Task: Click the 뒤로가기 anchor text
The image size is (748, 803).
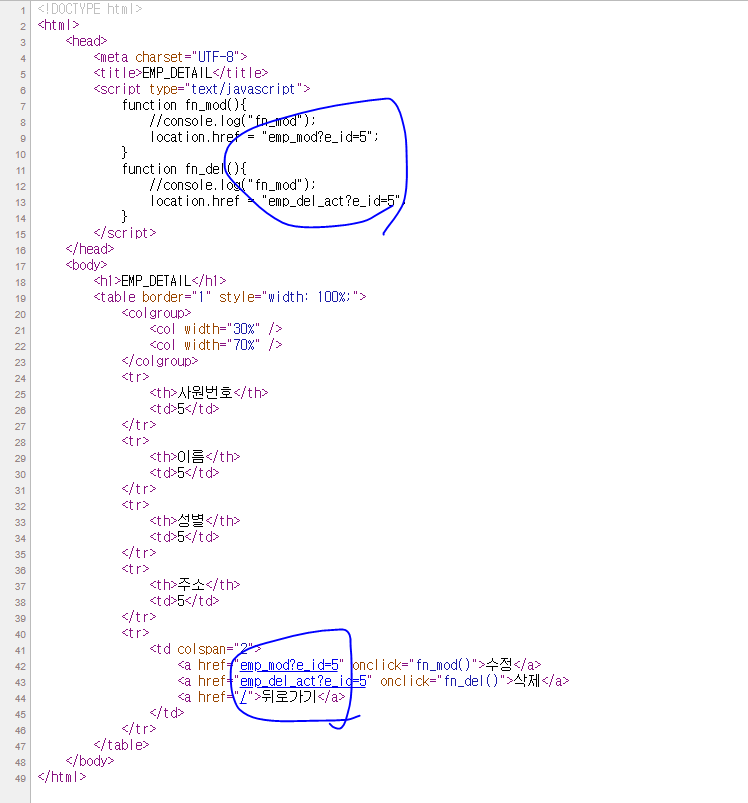Action: 289,696
